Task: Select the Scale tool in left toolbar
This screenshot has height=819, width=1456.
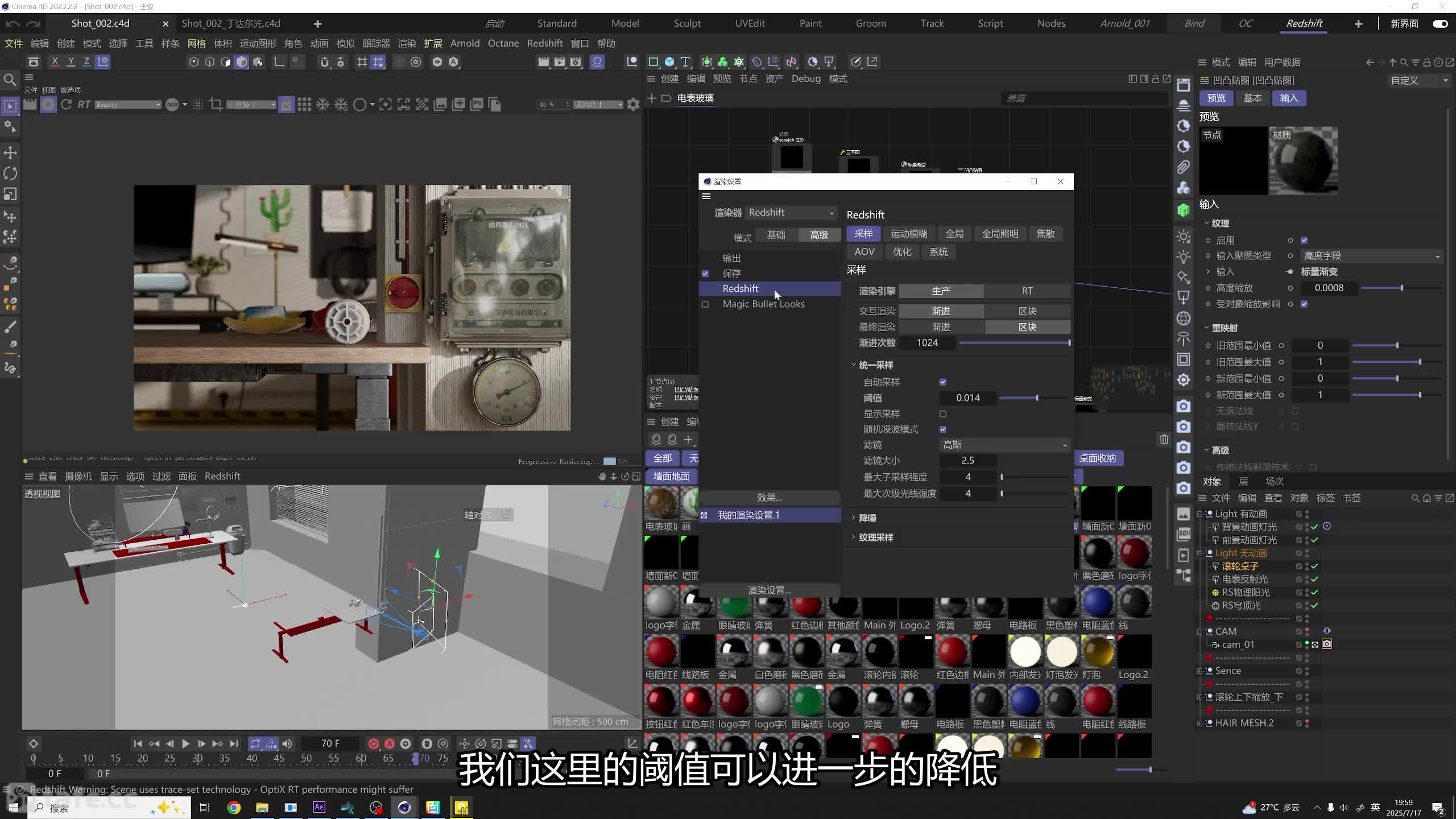Action: pyautogui.click(x=10, y=195)
